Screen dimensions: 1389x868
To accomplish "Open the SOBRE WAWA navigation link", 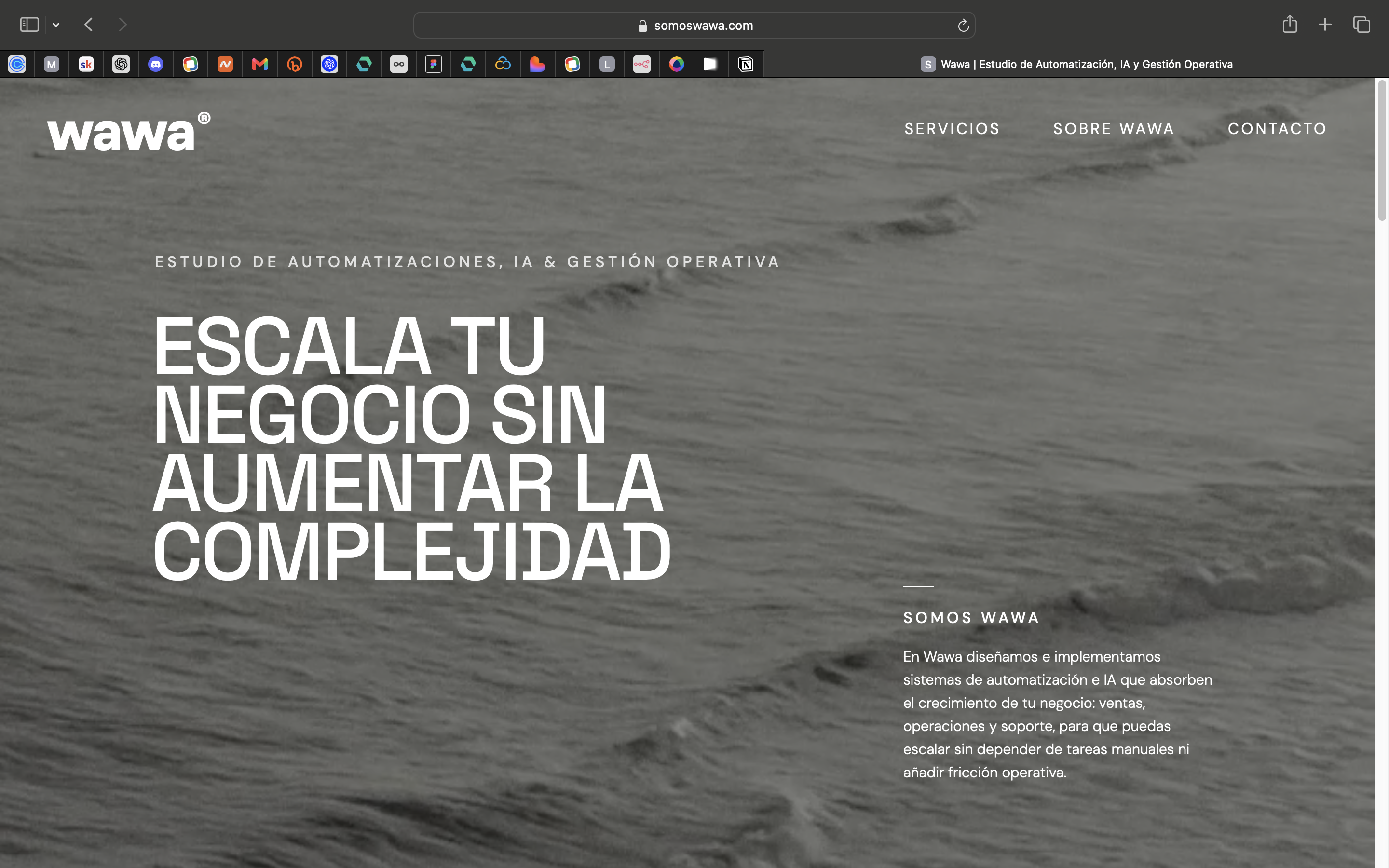I will click(x=1114, y=129).
